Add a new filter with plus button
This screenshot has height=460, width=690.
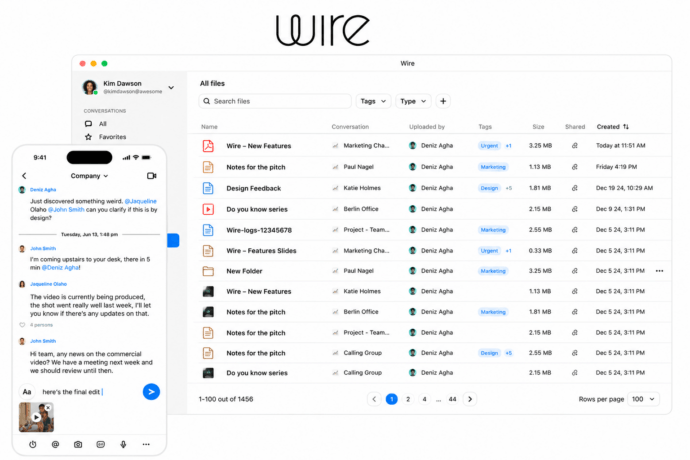(x=443, y=101)
